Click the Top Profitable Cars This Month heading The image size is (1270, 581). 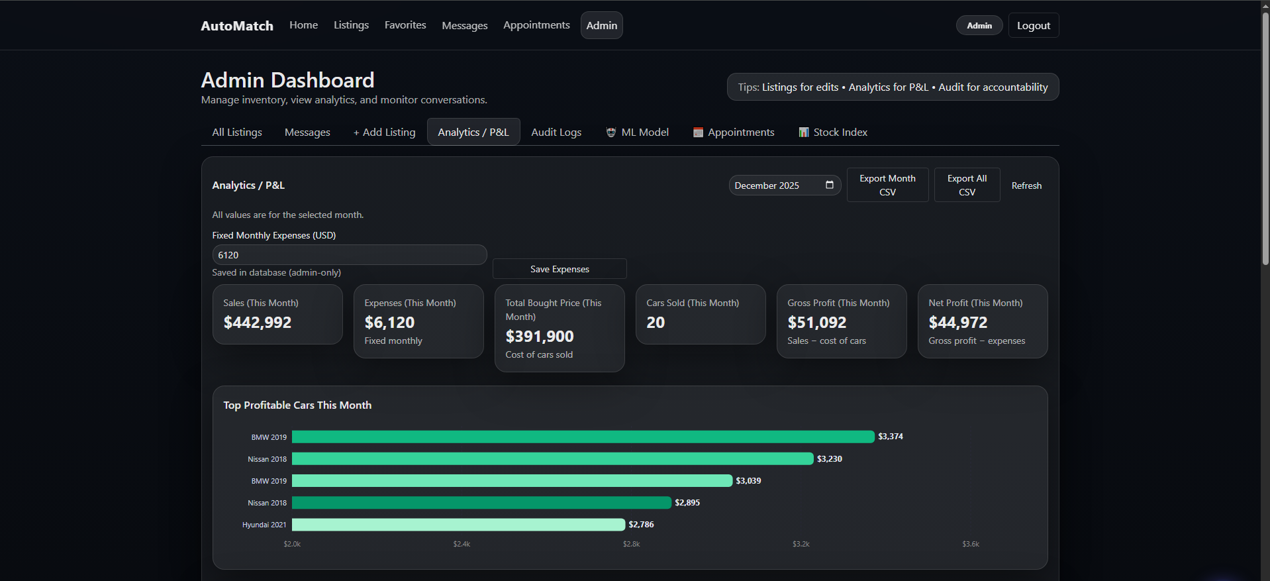[x=297, y=405]
